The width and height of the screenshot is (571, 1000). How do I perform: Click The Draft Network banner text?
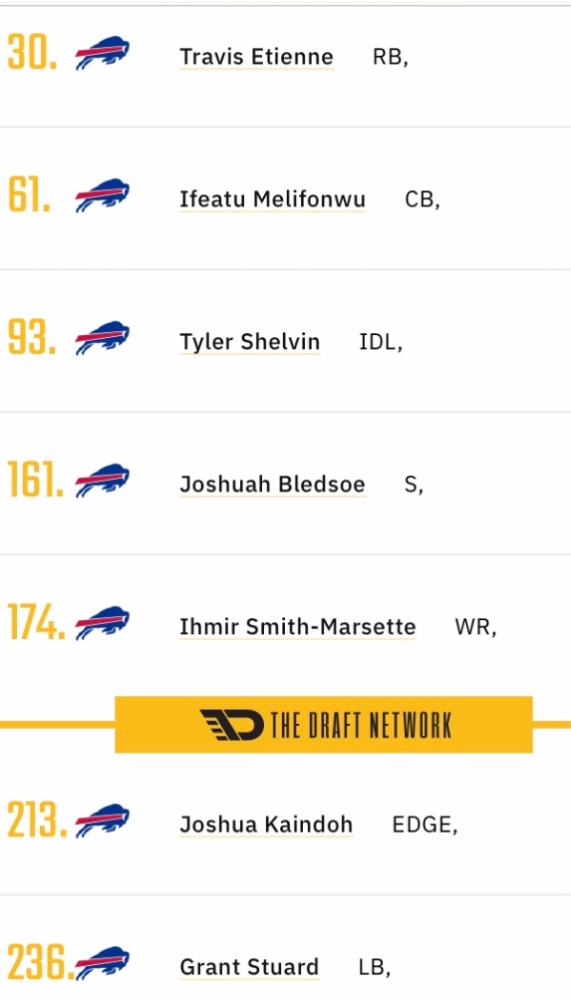(361, 726)
